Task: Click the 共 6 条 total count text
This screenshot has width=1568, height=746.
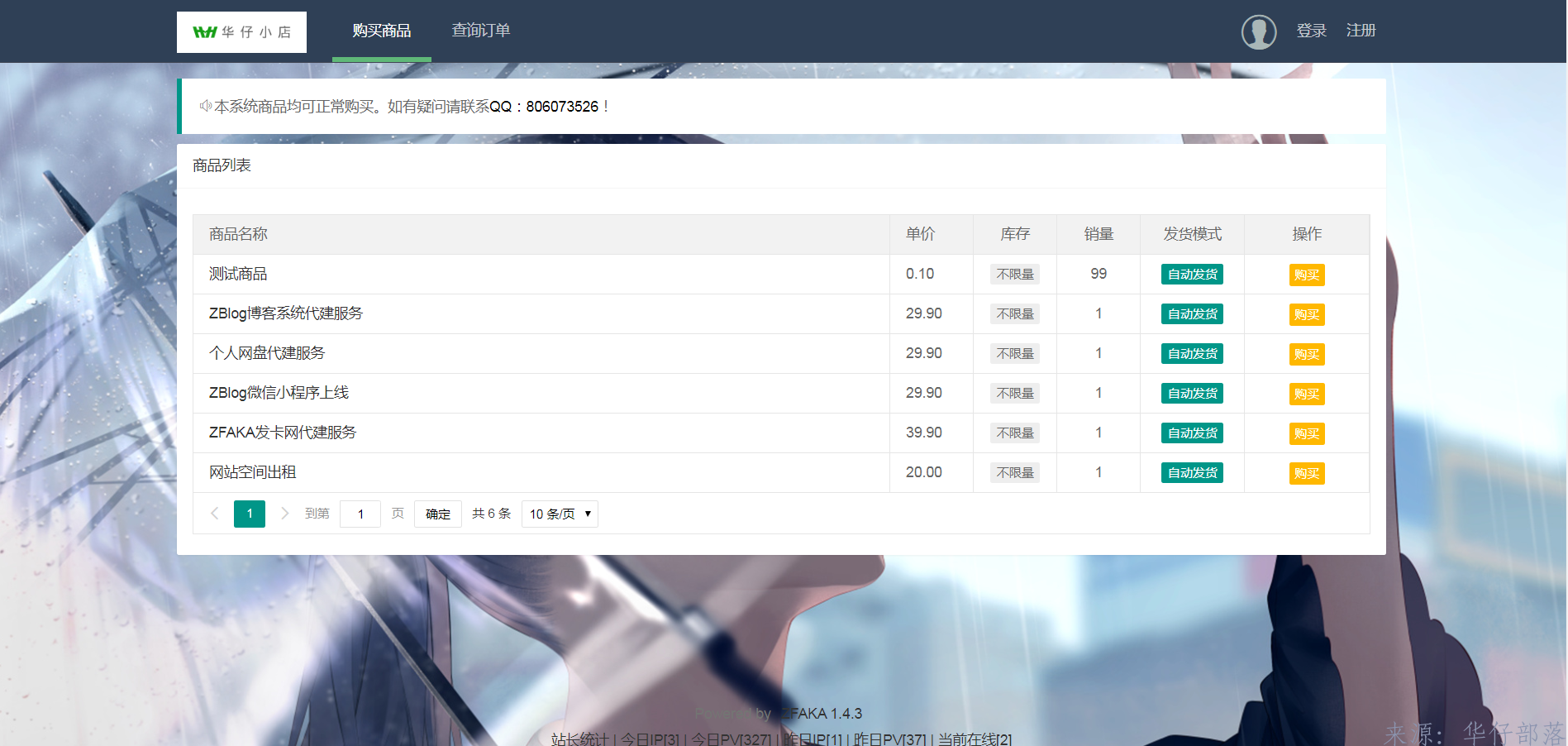Action: (x=491, y=514)
